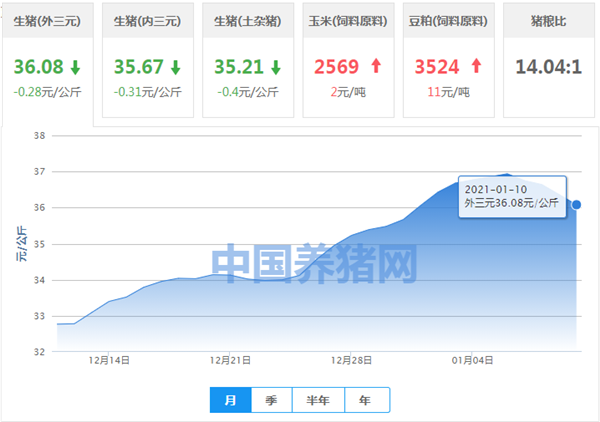Screen dimensions: 600x422
Task: Click the red up arrow beside 3524
Action: (476, 65)
